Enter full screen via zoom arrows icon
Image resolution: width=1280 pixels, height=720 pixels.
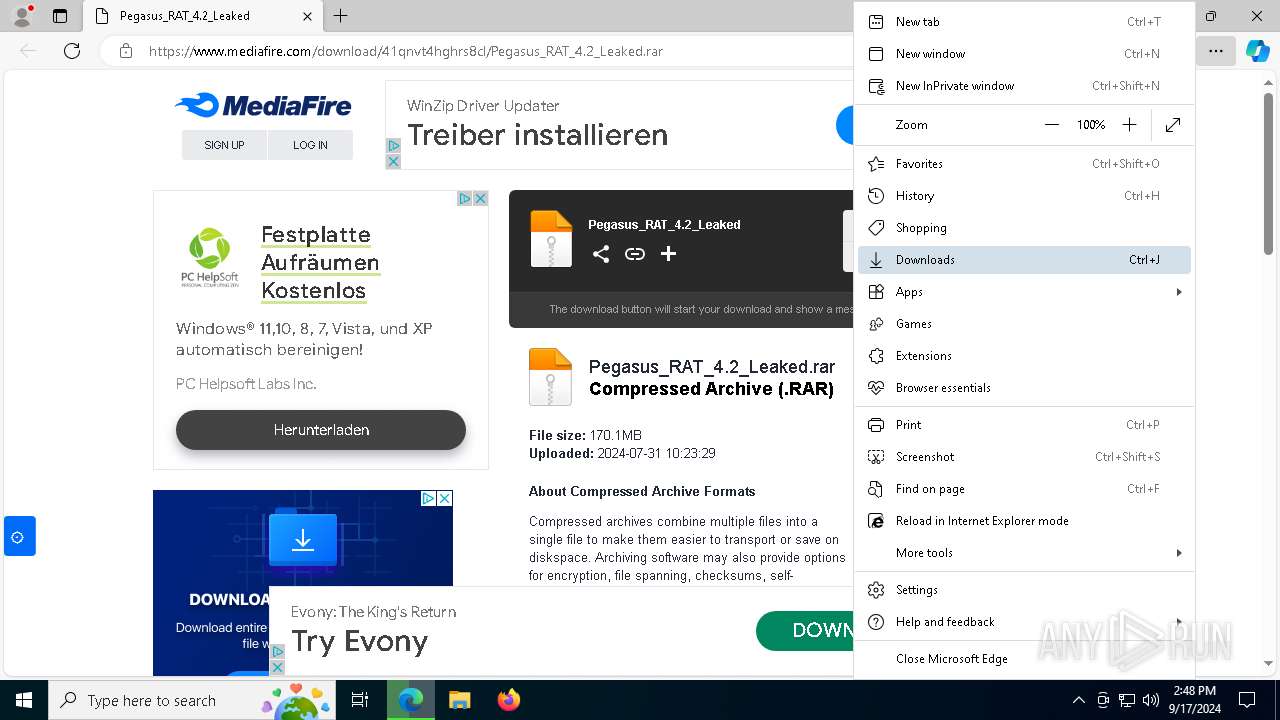(x=1173, y=125)
